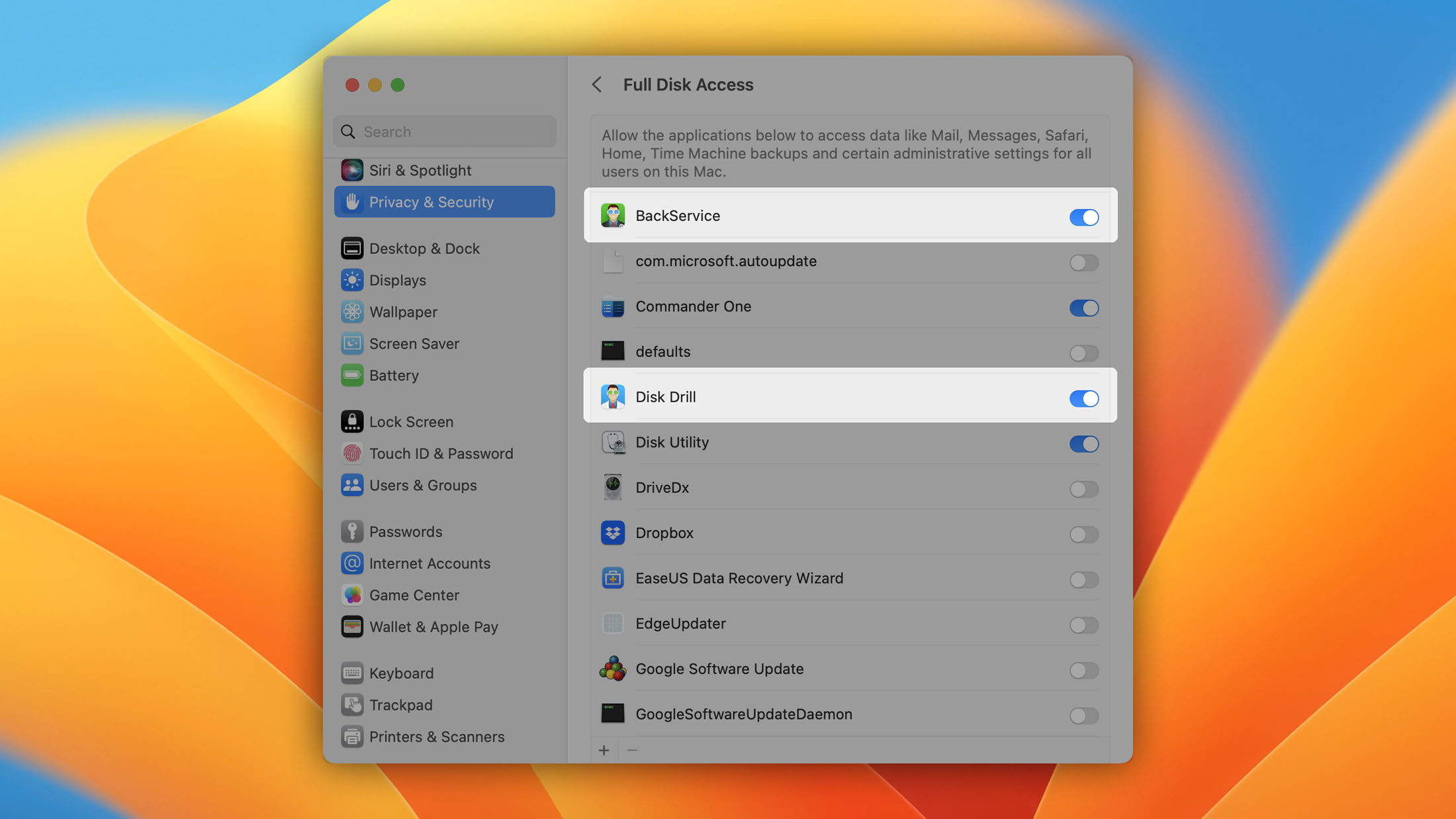Enable the DriveDx toggle

click(1083, 489)
